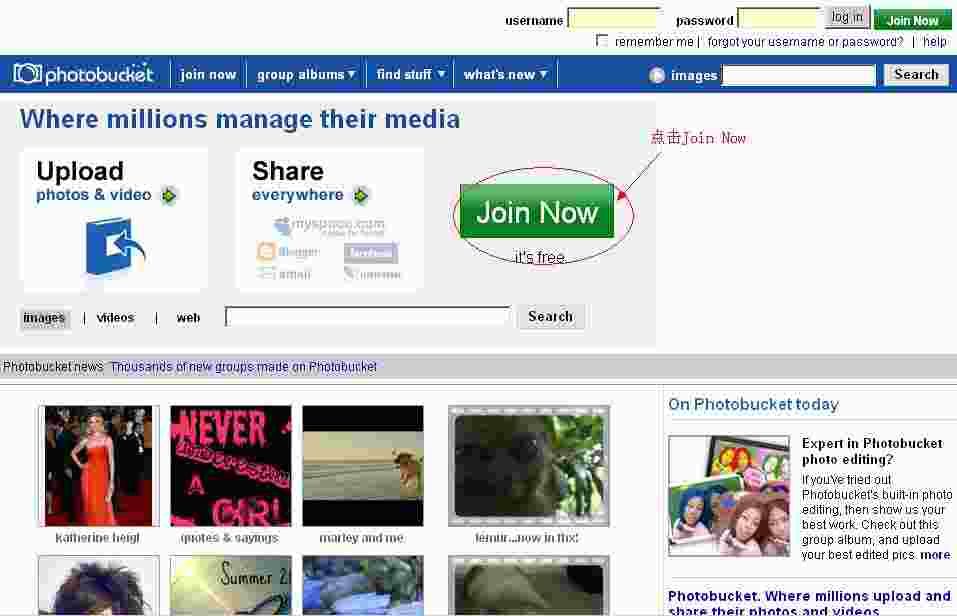The width and height of the screenshot is (957, 616).
Task: Click the Photobucket camera logo
Action: pyautogui.click(x=83, y=74)
